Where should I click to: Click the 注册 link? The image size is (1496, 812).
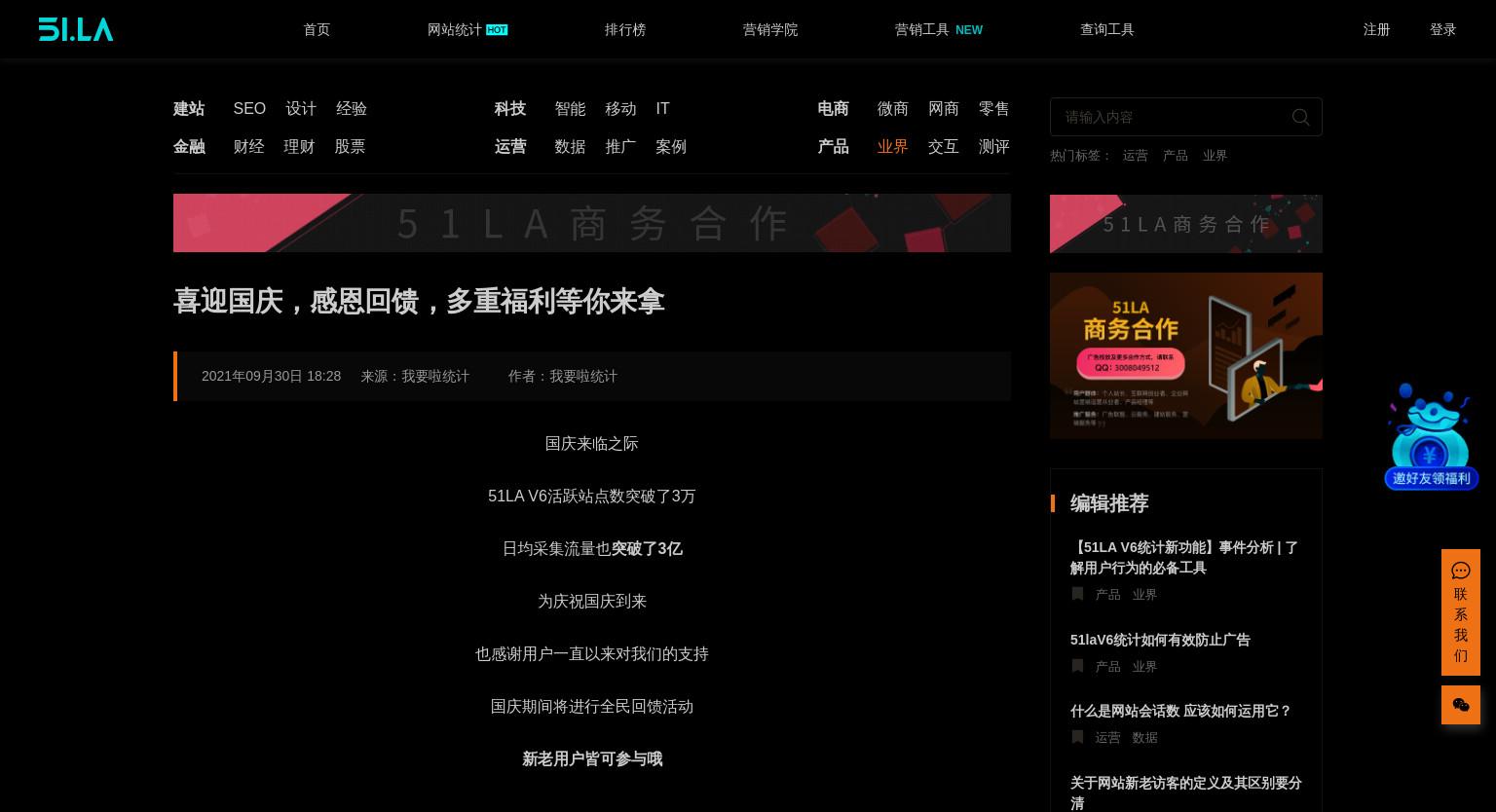pyautogui.click(x=1376, y=29)
